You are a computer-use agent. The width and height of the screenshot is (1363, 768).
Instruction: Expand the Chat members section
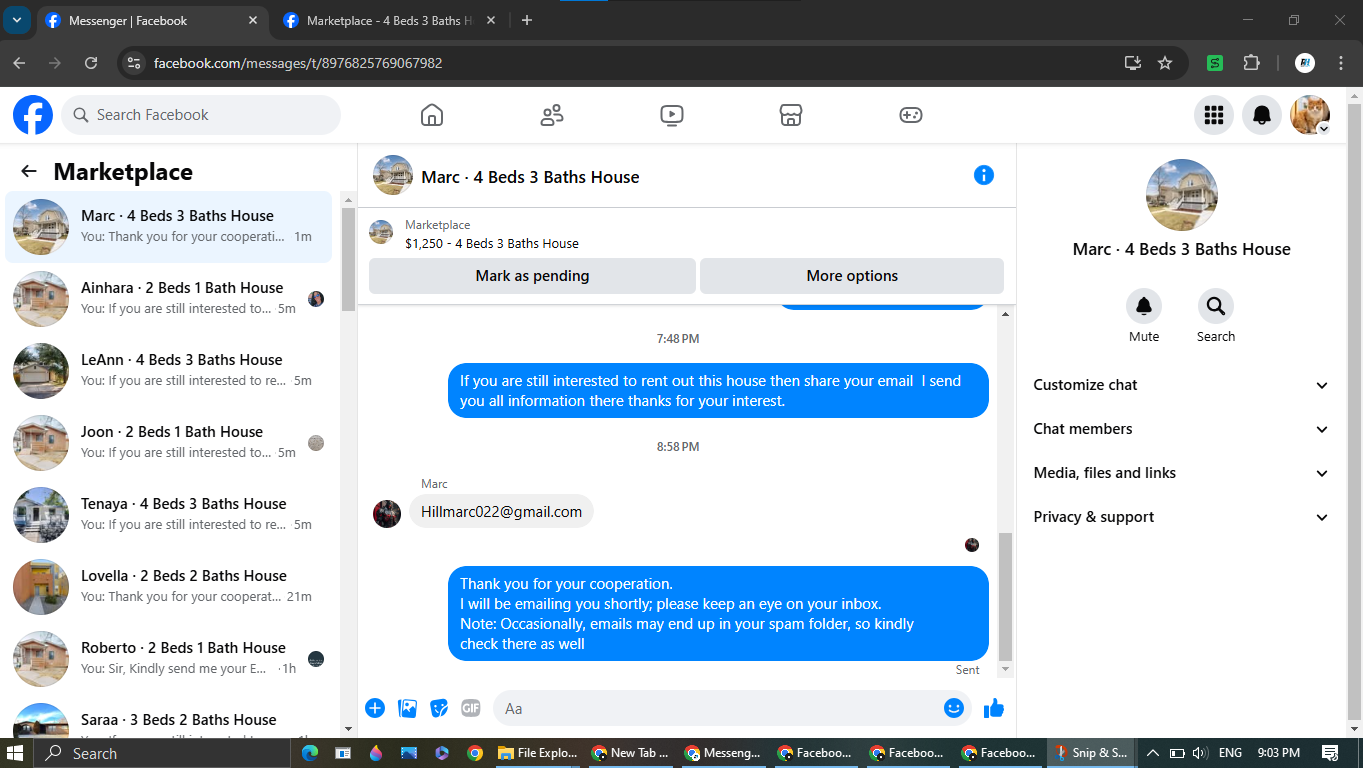pos(1181,429)
